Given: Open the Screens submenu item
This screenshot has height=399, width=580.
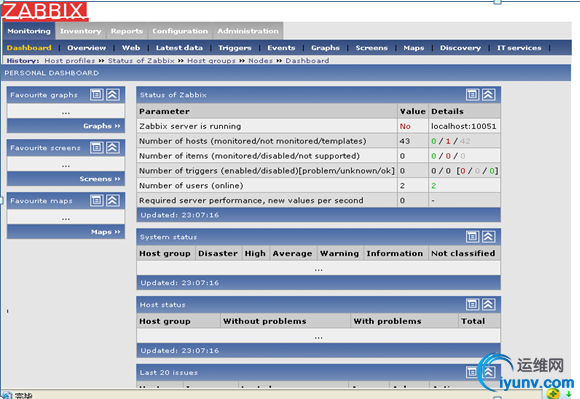Looking at the screenshot, I should [372, 48].
